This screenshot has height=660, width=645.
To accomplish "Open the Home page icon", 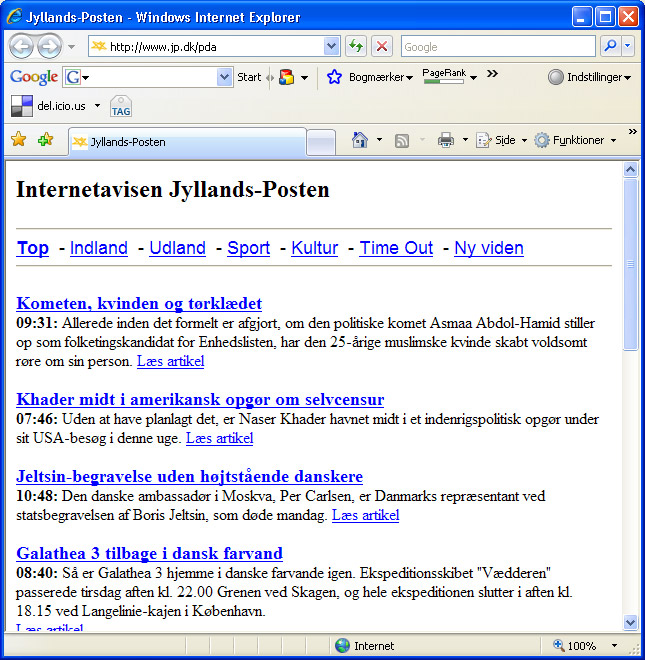I will (360, 140).
